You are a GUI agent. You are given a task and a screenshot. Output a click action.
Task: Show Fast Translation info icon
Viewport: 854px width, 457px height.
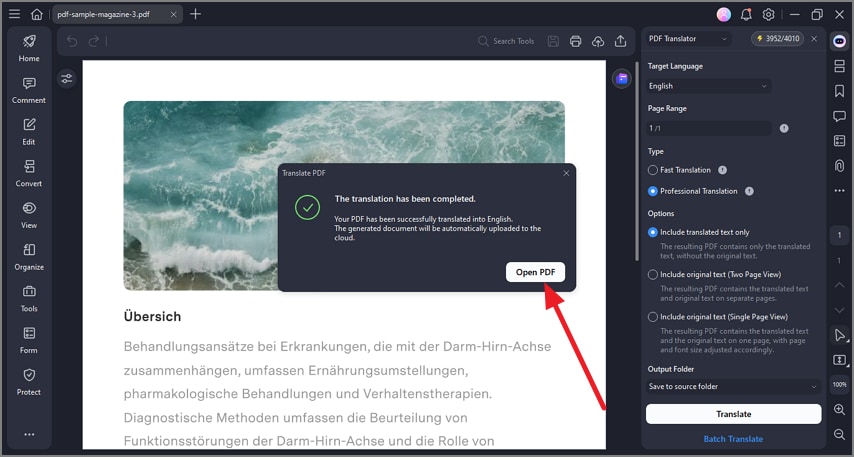722,170
